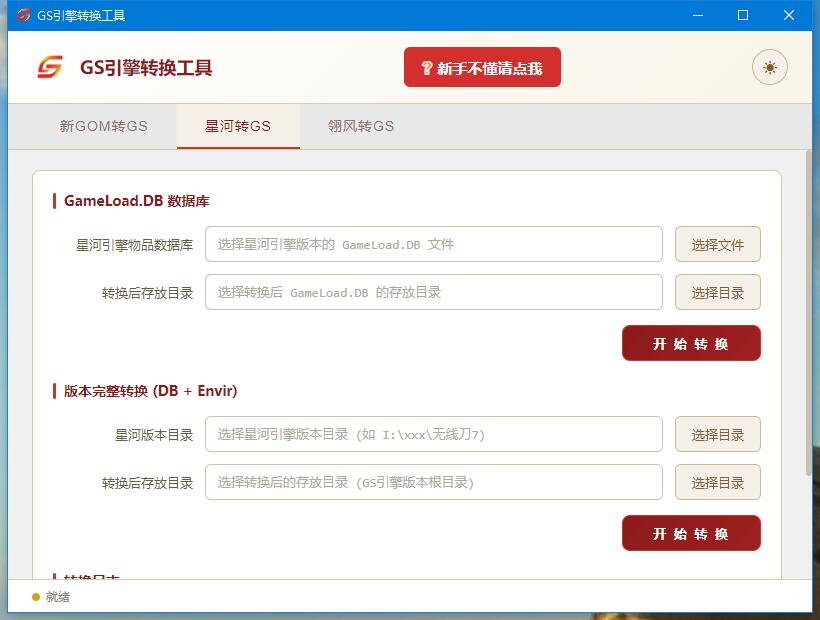This screenshot has height=620, width=820.
Task: Select the 星河转GS tab
Action: (238, 126)
